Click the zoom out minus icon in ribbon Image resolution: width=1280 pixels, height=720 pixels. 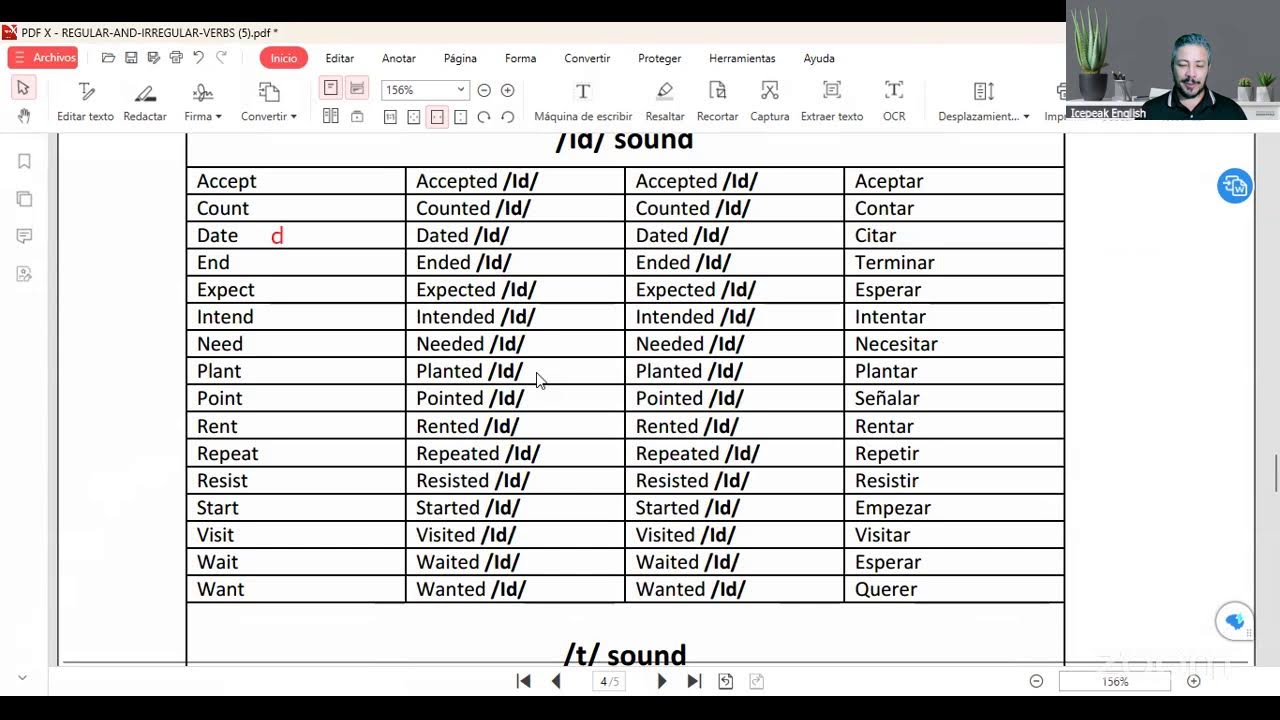484,90
